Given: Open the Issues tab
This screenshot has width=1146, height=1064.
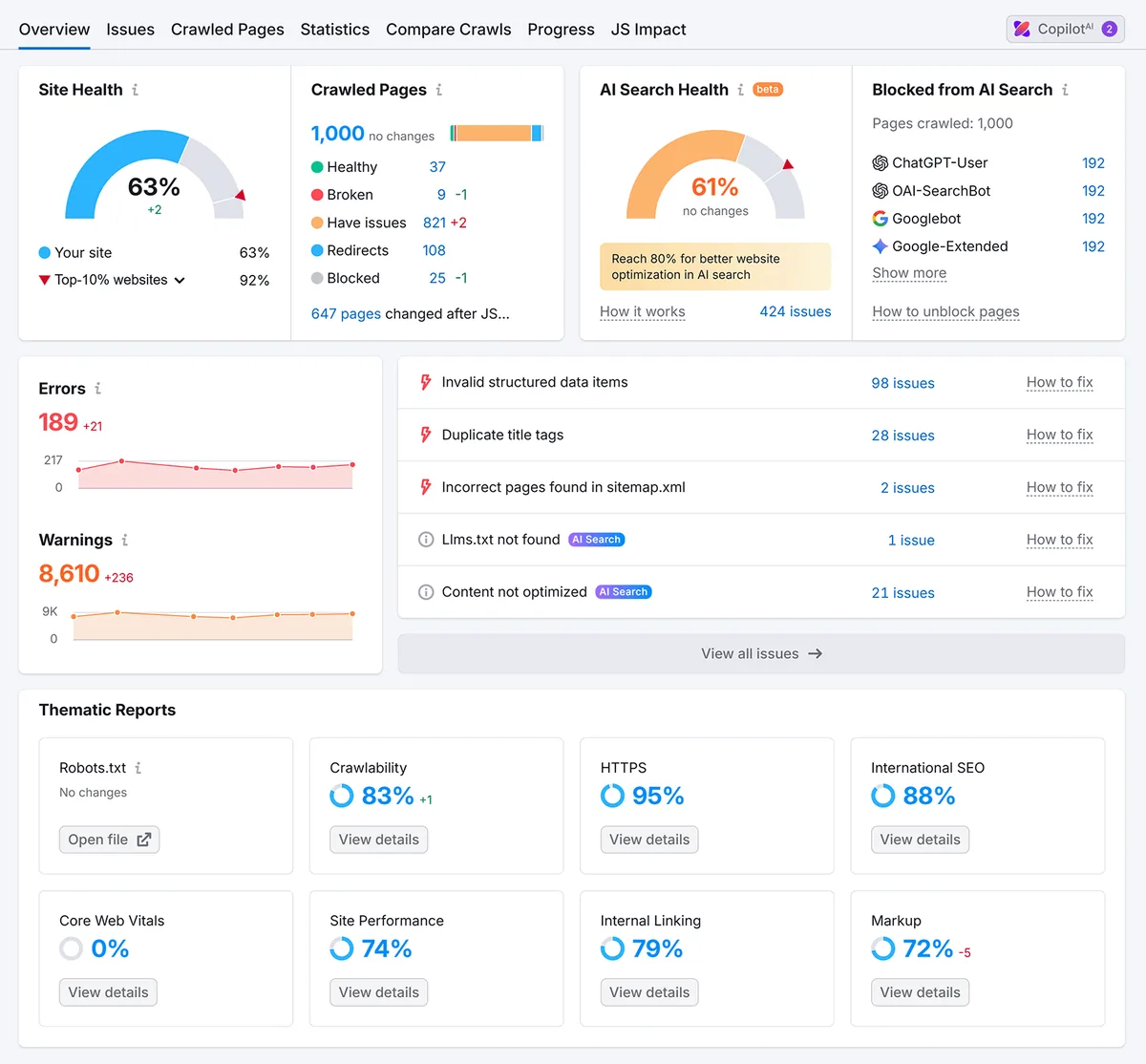Looking at the screenshot, I should pyautogui.click(x=130, y=30).
